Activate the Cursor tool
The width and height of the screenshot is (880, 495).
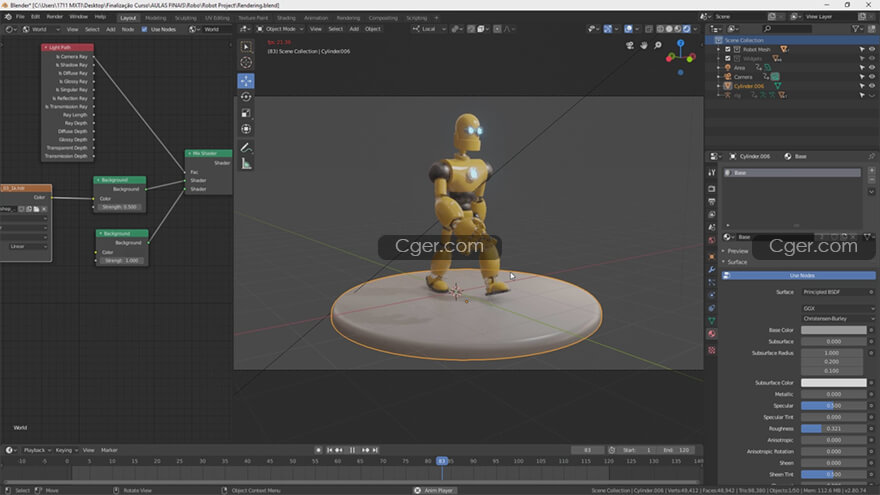246,63
